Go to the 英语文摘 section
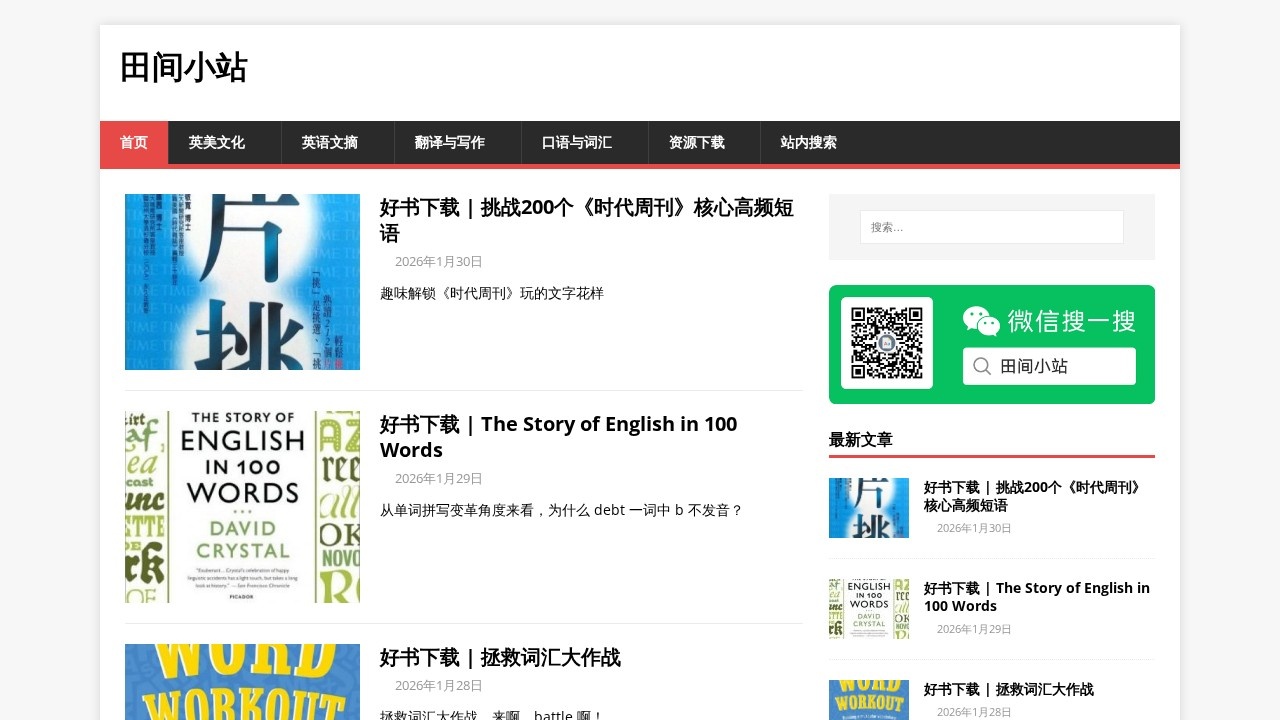Screen dimensions: 1280x720 pyautogui.click(x=330, y=143)
